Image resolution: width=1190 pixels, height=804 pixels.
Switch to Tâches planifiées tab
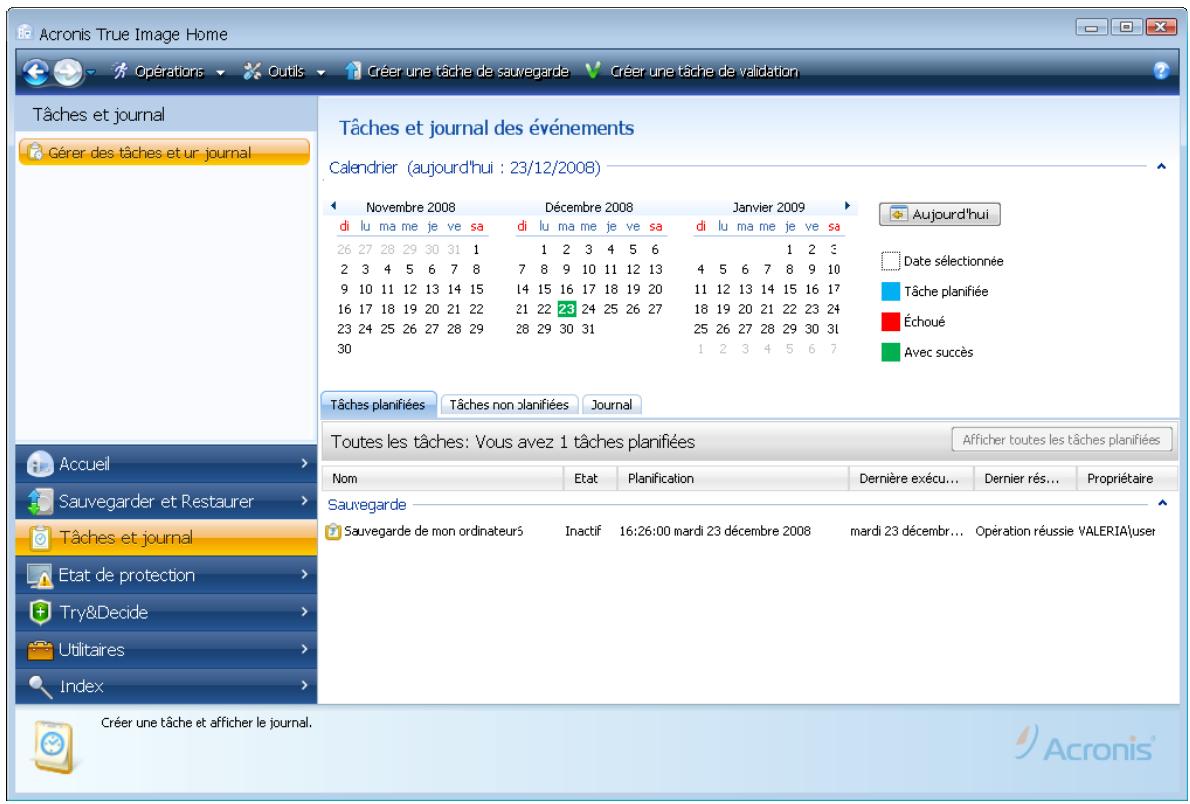click(378, 405)
